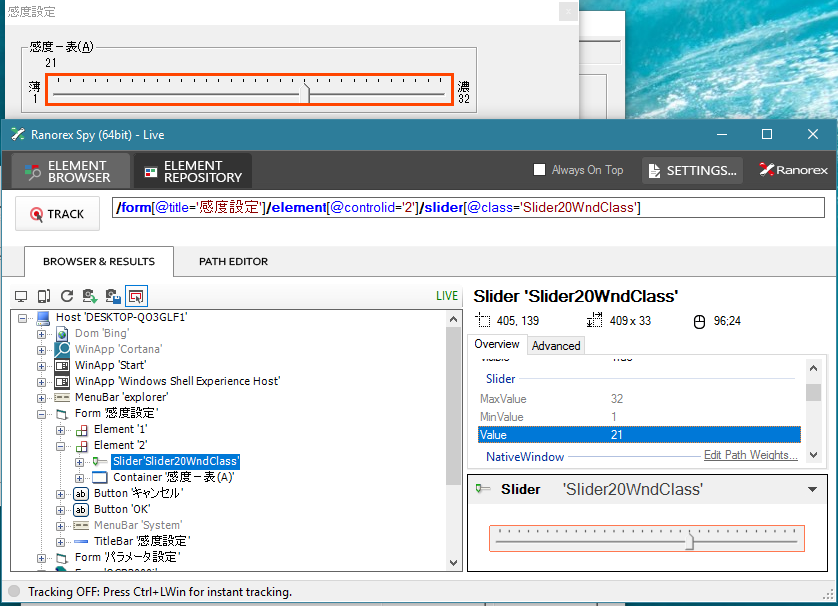The height and width of the screenshot is (606, 838).
Task: Click the save snapshot camera icon
Action: coord(113,296)
